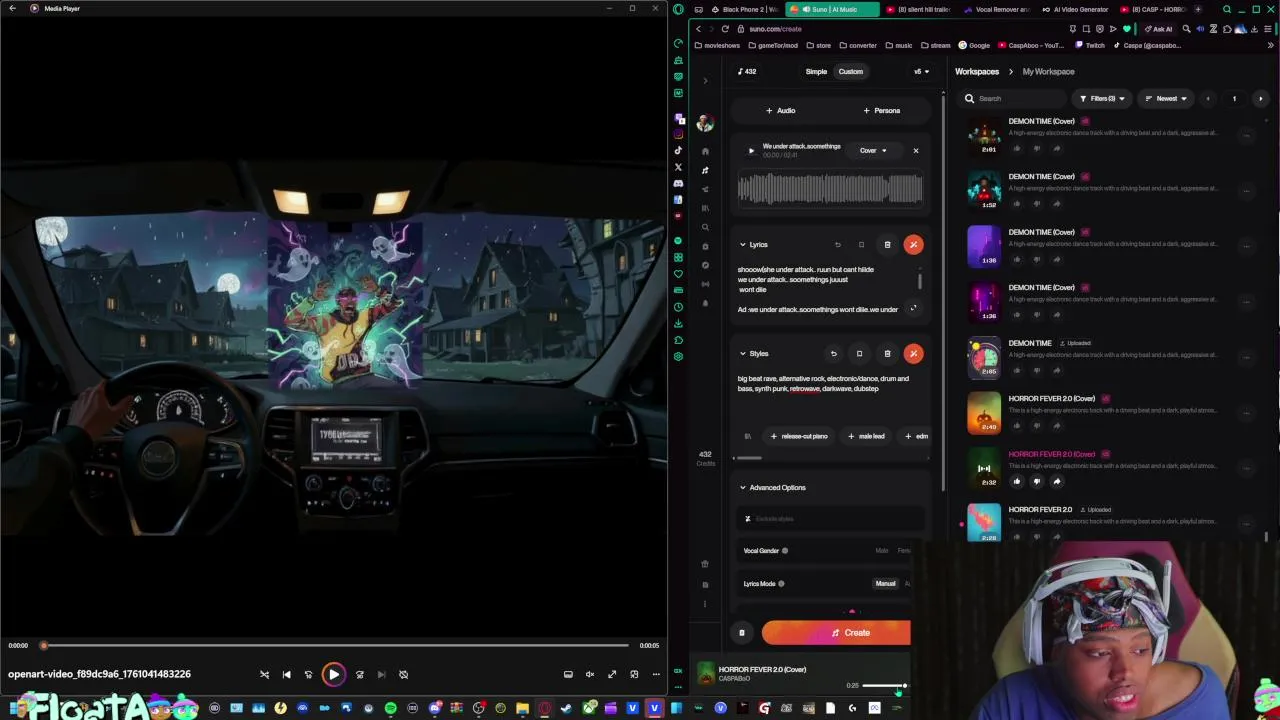Collapse the Lyrics section
1280x720 pixels.
(x=743, y=244)
